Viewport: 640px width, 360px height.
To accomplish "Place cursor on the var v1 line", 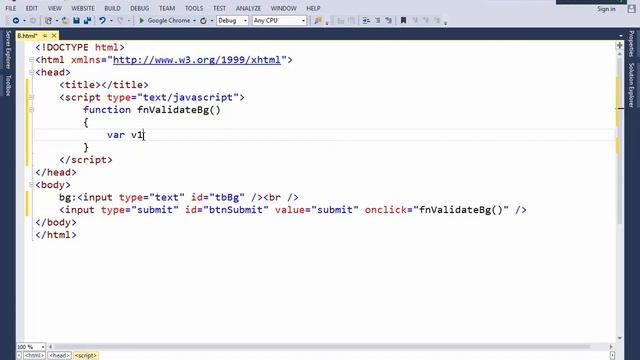I will [324, 135].
